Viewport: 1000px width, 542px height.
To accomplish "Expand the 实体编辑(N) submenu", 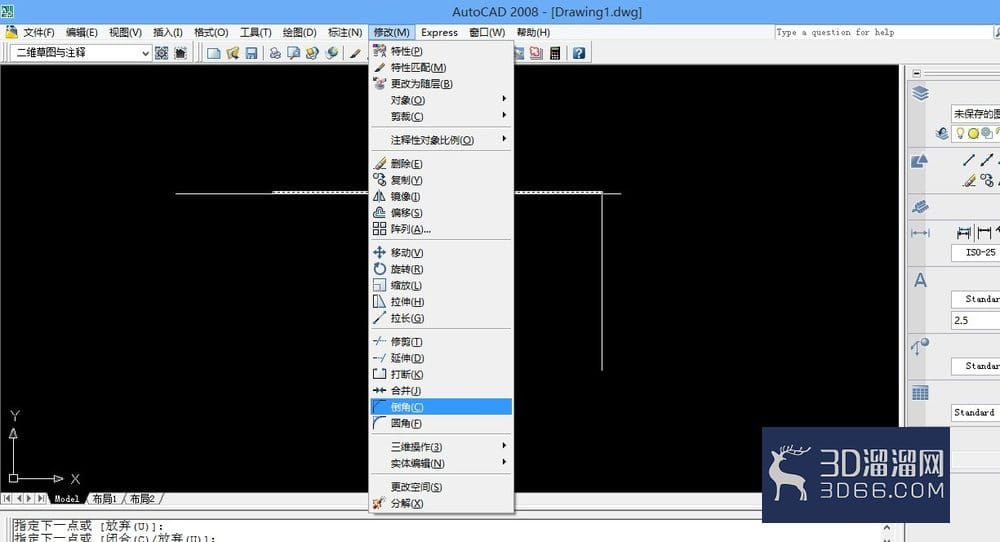I will 441,463.
